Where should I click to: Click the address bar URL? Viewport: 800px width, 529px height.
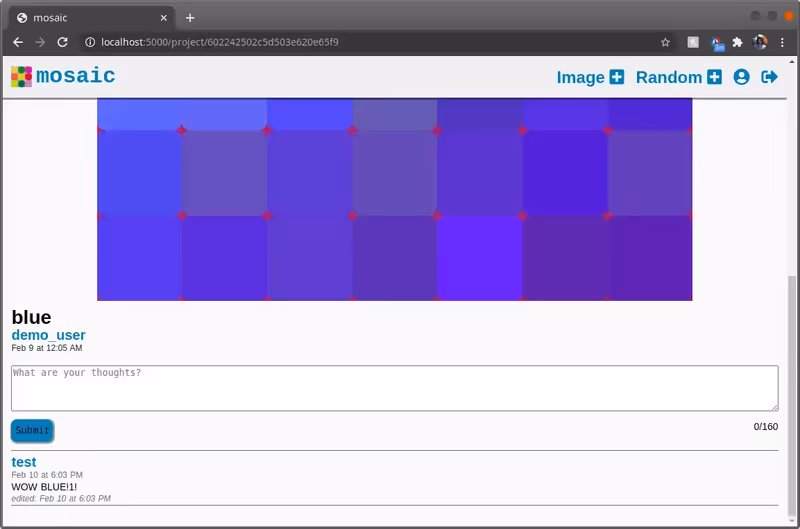[220, 42]
